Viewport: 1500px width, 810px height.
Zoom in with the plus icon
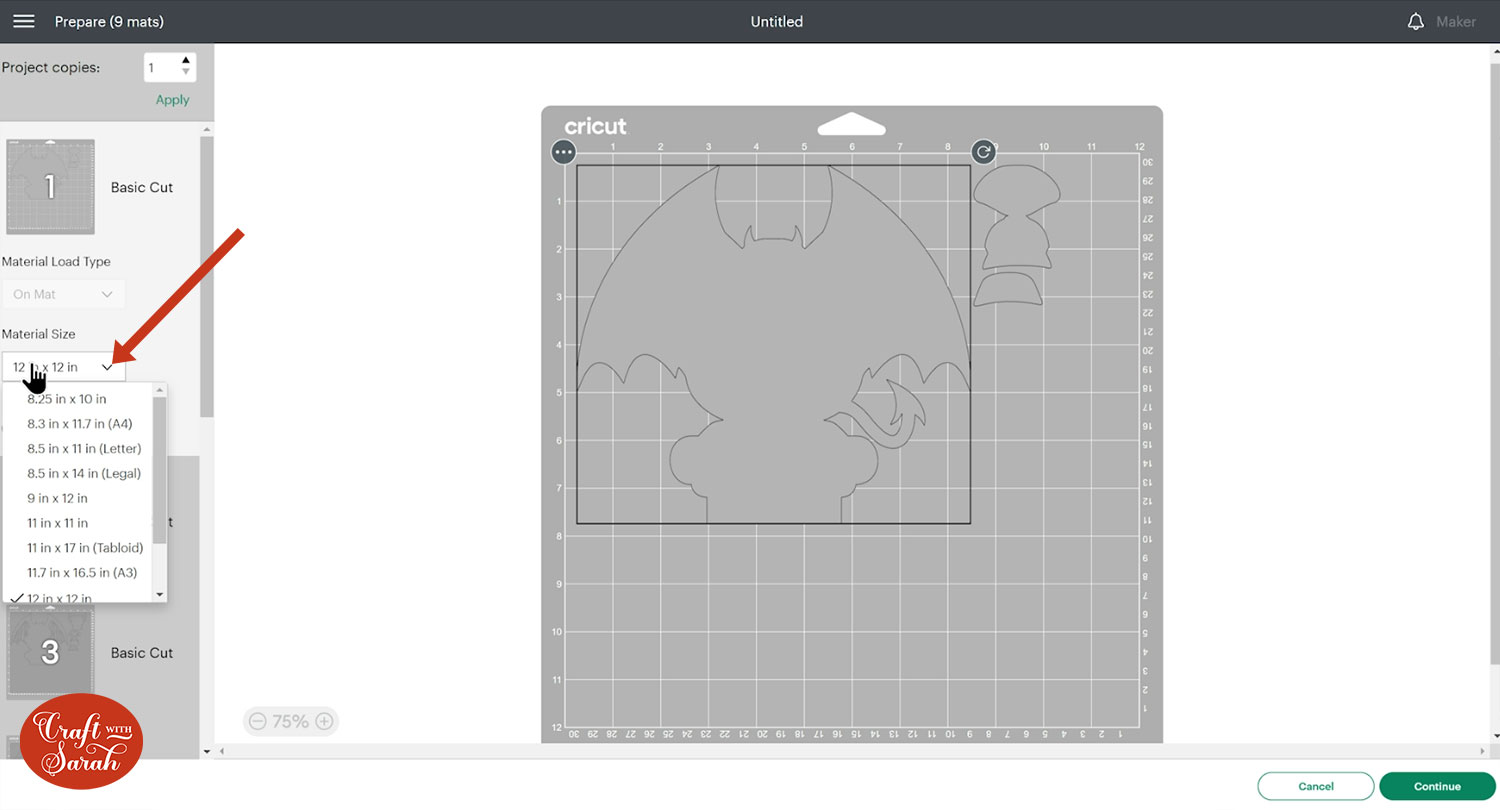(x=324, y=721)
